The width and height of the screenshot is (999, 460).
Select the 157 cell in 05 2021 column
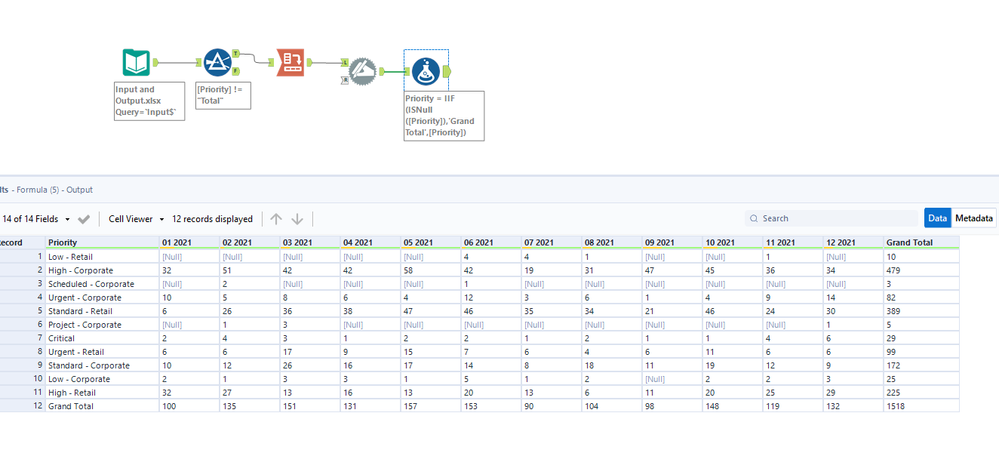pyautogui.click(x=431, y=406)
